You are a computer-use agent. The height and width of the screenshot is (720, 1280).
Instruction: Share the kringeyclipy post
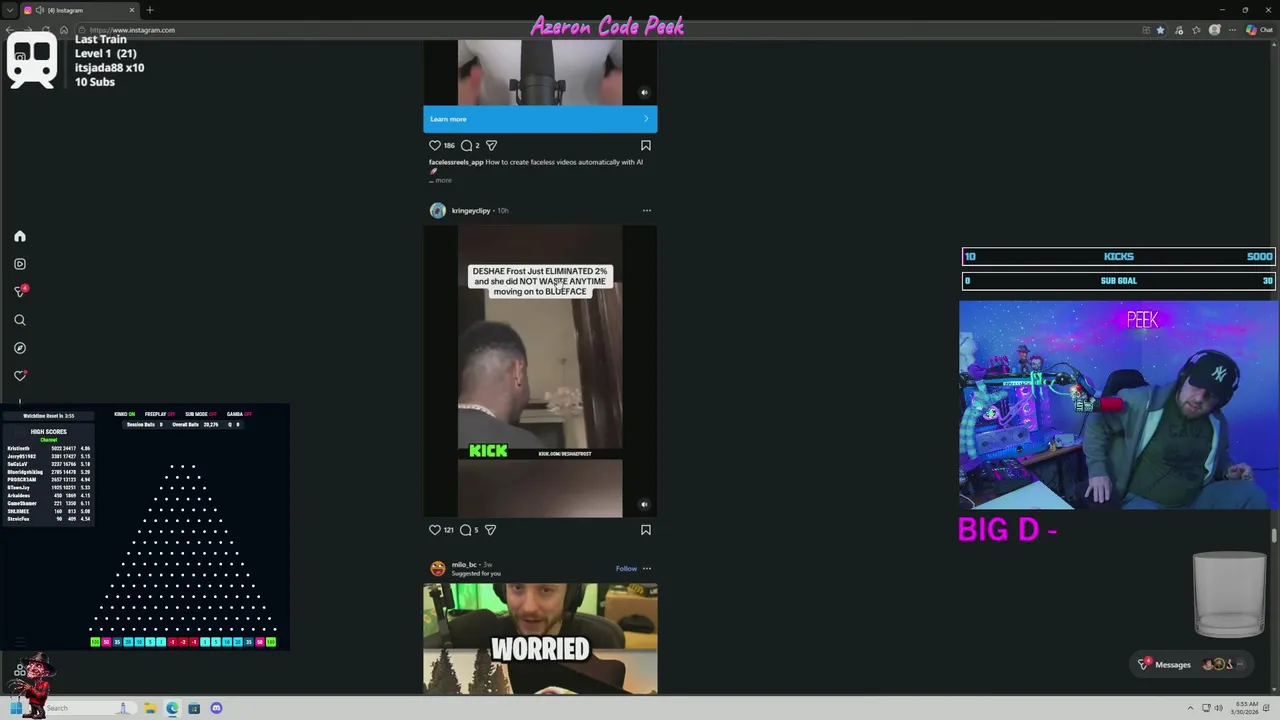(x=490, y=530)
